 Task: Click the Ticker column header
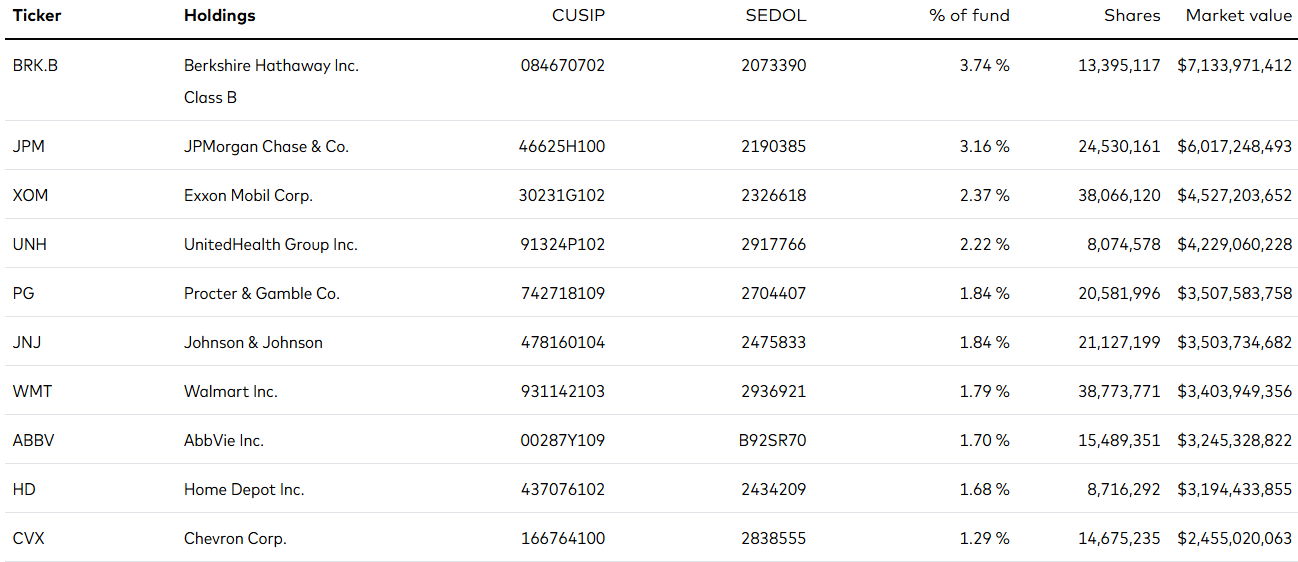(37, 16)
